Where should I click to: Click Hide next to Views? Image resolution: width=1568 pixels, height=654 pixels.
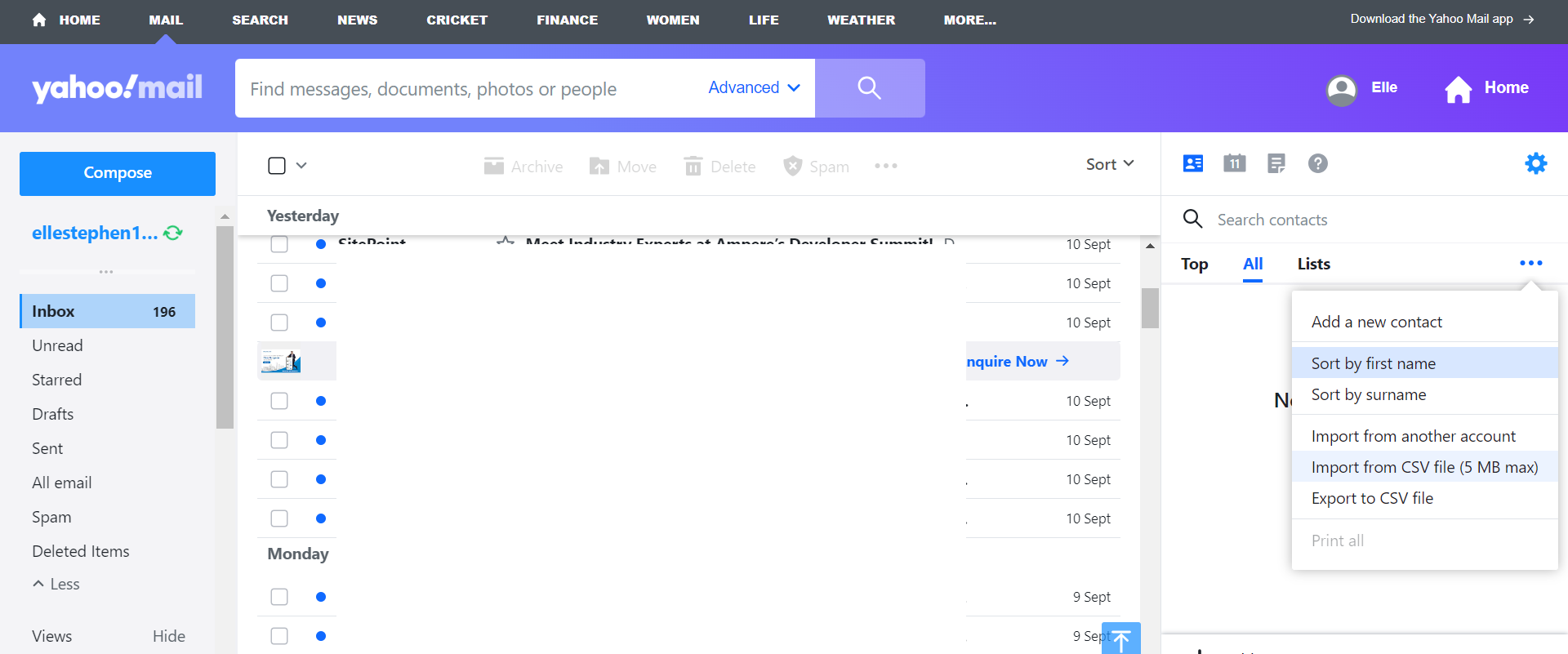click(x=169, y=636)
